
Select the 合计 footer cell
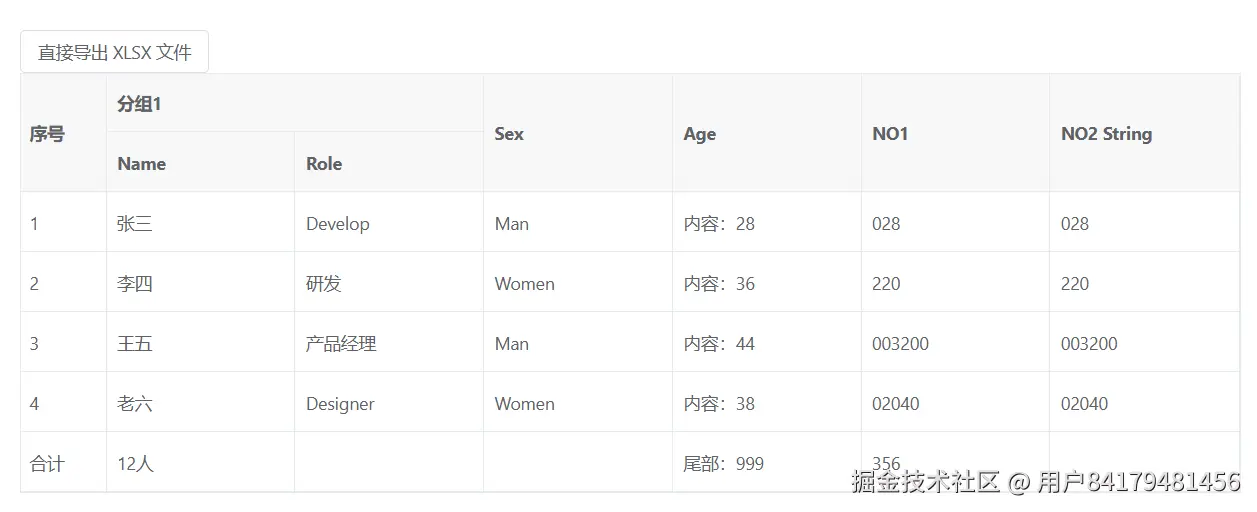pyautogui.click(x=47, y=464)
